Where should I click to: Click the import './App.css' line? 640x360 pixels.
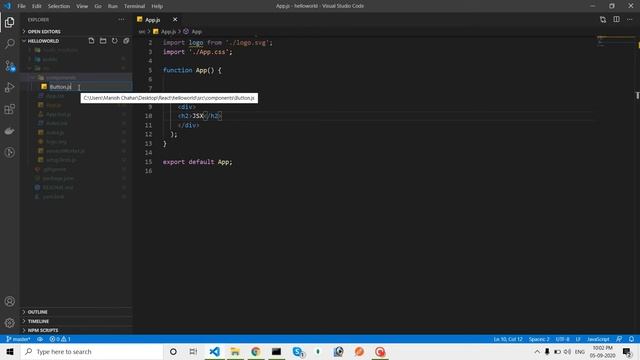(198, 52)
